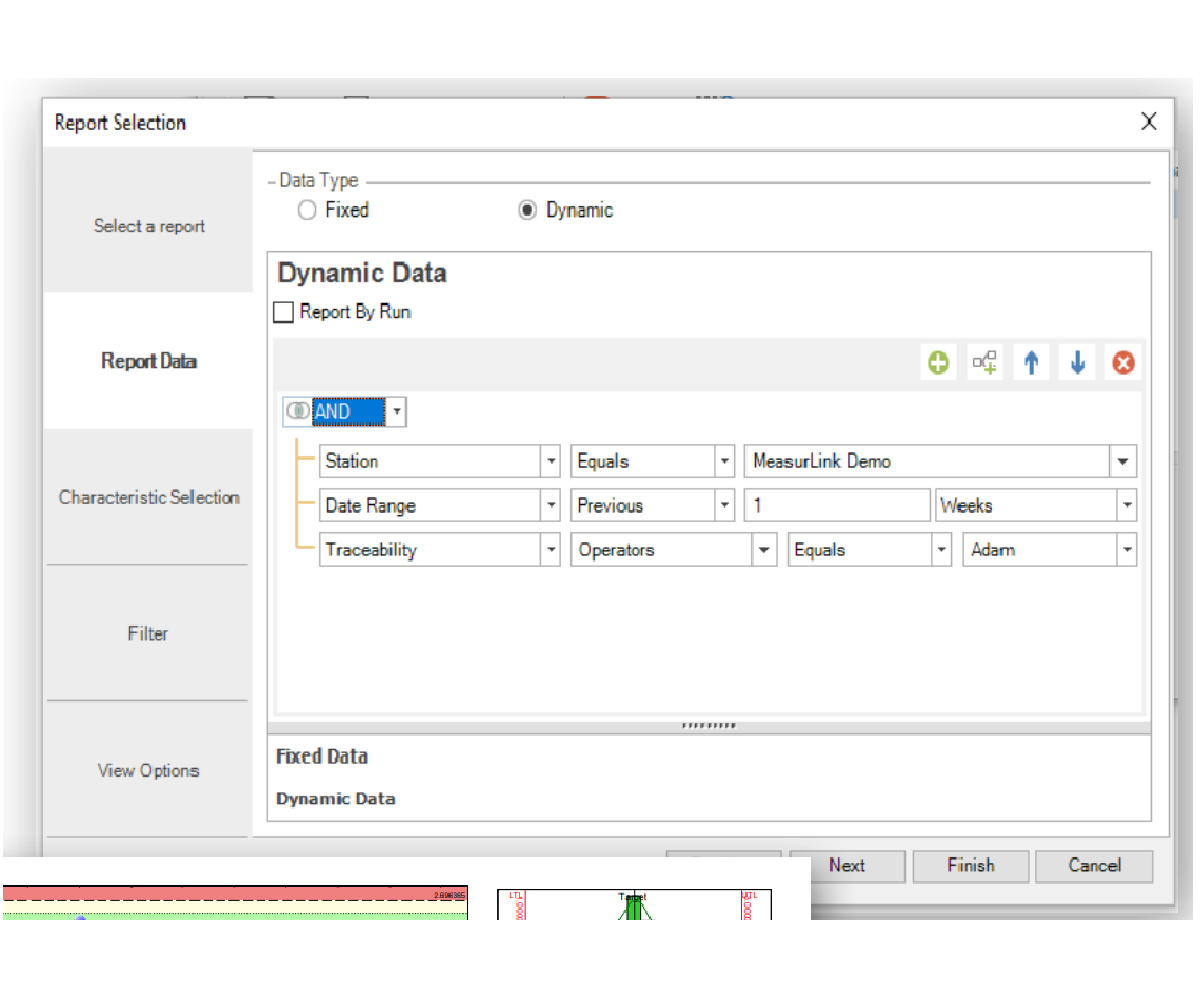Click the green add condition icon
The image size is (1200, 1000).
(938, 362)
